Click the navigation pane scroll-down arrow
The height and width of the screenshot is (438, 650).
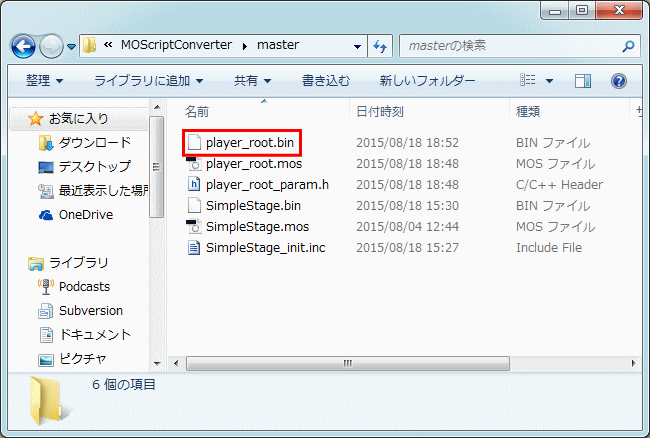click(157, 363)
